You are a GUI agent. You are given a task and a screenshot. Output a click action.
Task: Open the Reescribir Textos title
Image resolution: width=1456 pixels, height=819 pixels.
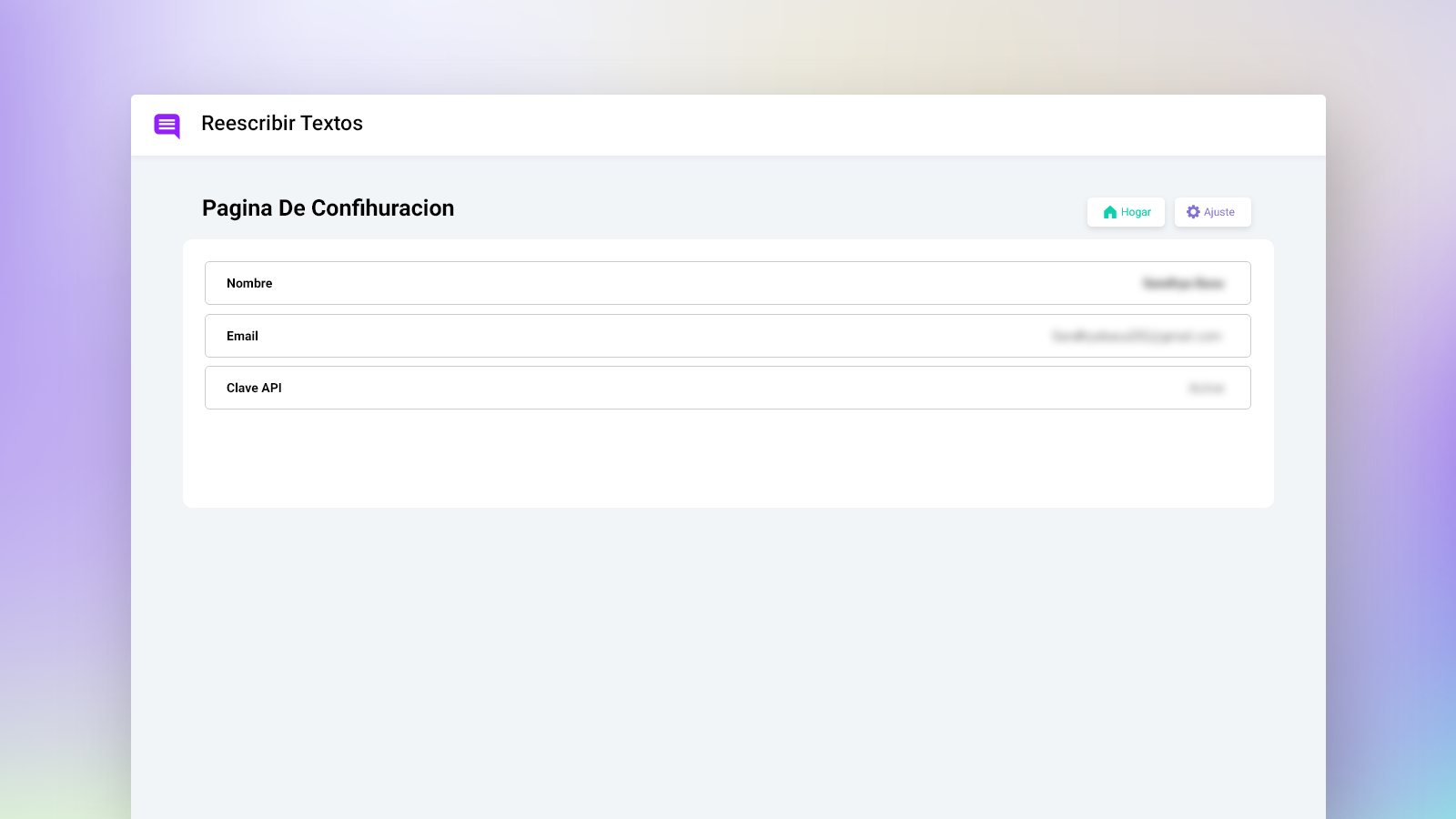[282, 124]
